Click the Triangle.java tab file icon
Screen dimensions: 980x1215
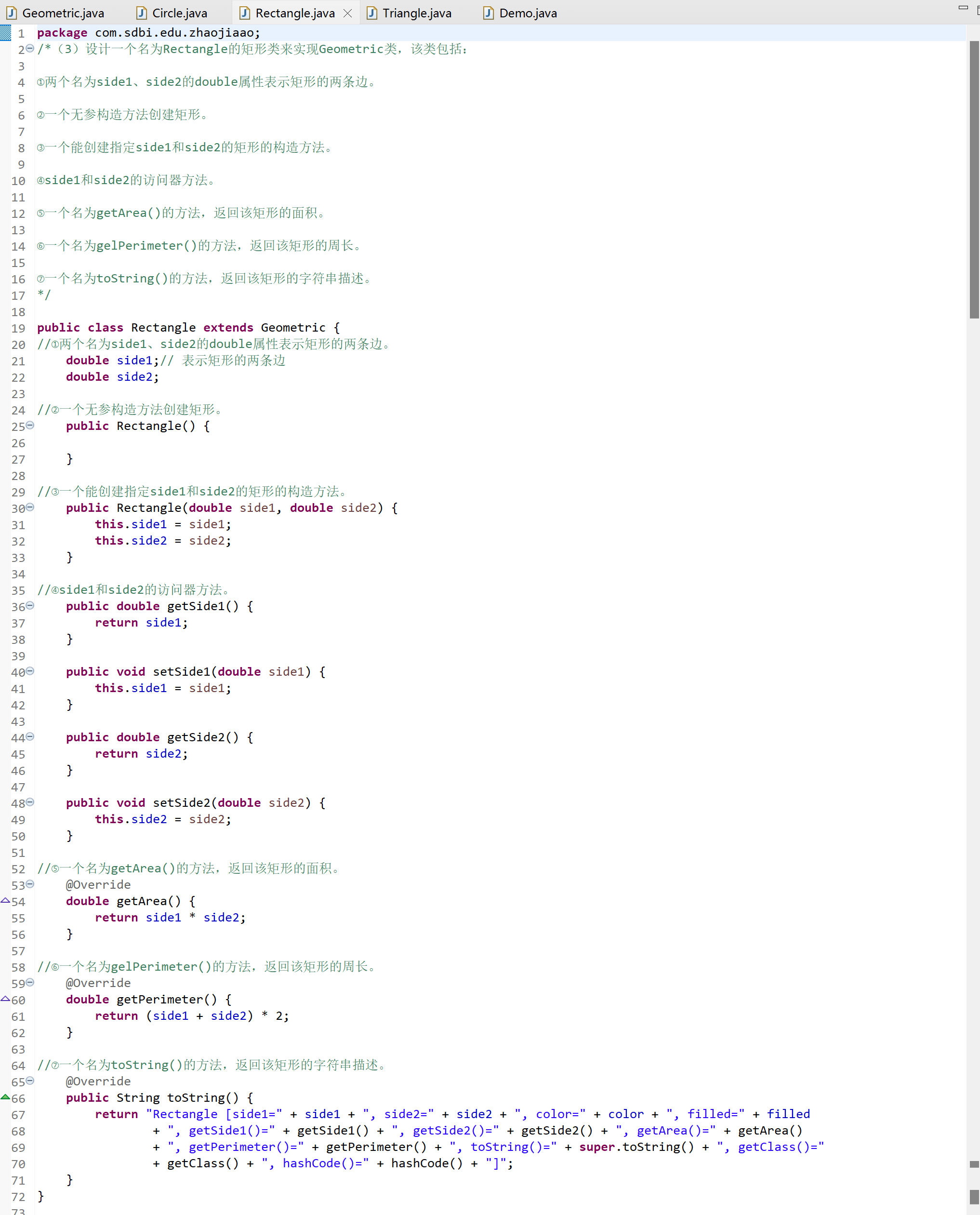(x=371, y=13)
